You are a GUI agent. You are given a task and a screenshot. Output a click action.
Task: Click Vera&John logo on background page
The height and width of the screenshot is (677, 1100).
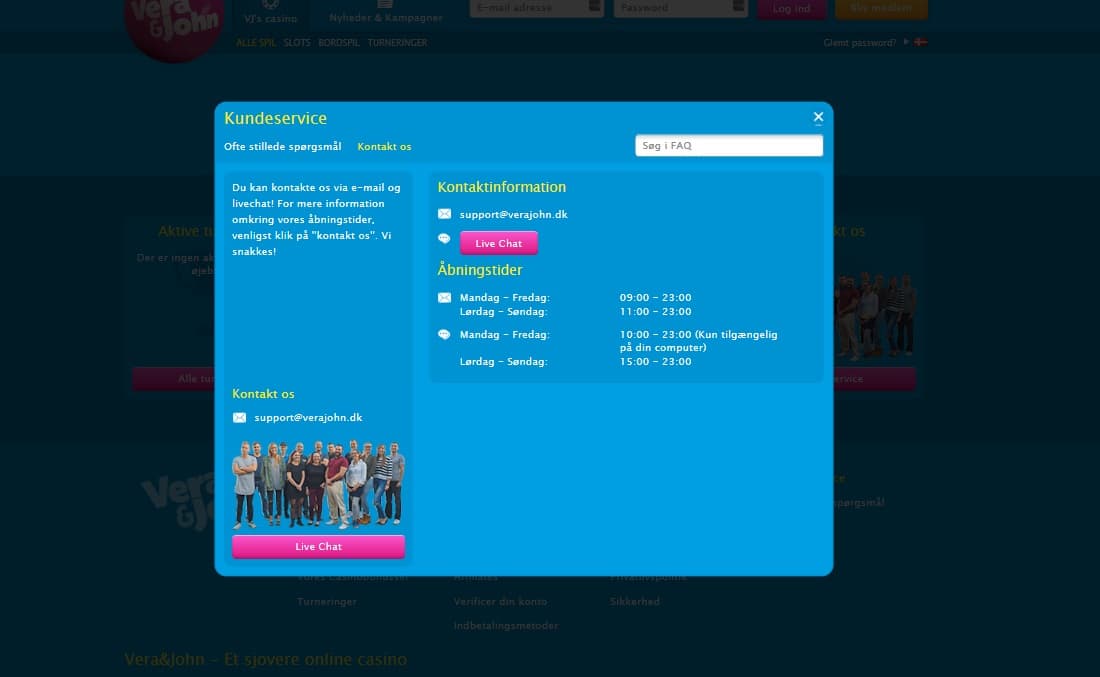[174, 28]
